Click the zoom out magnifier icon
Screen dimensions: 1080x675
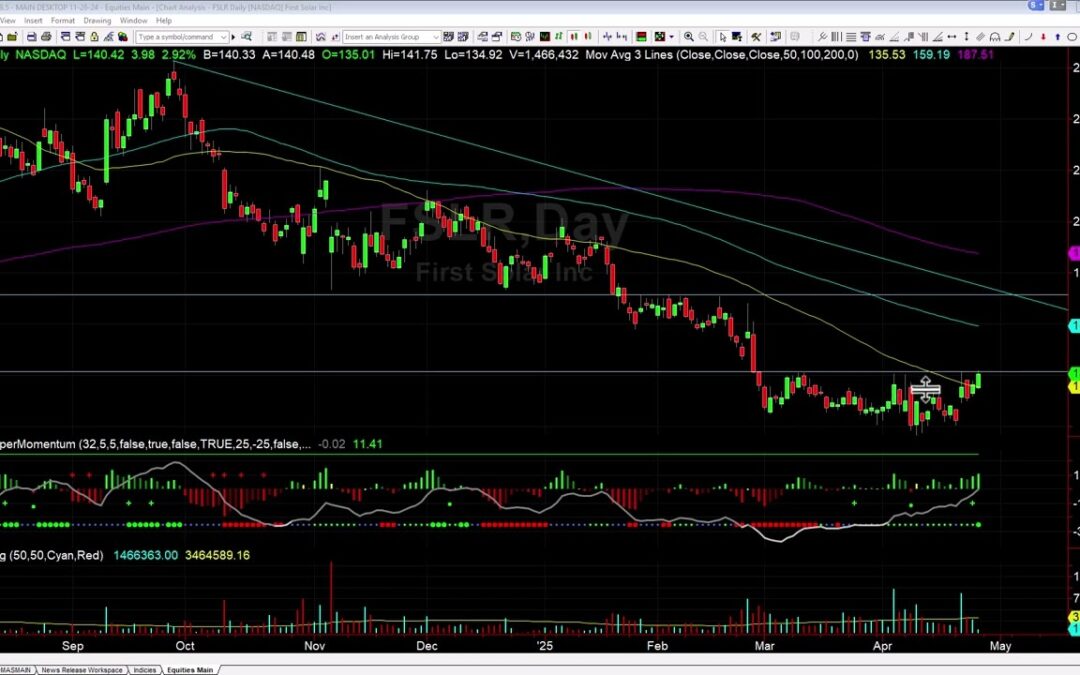click(x=703, y=37)
